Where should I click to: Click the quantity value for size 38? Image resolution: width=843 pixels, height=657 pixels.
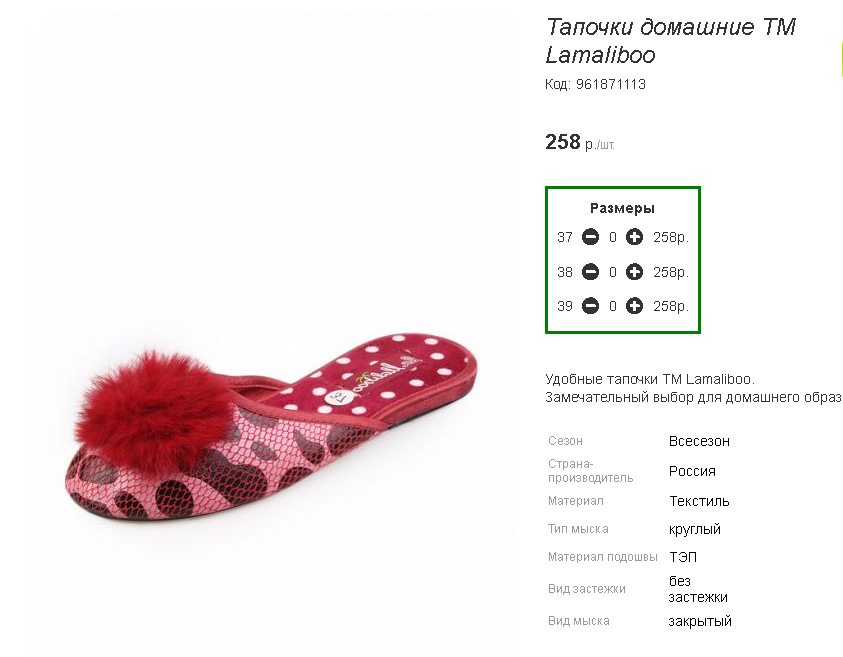(612, 273)
